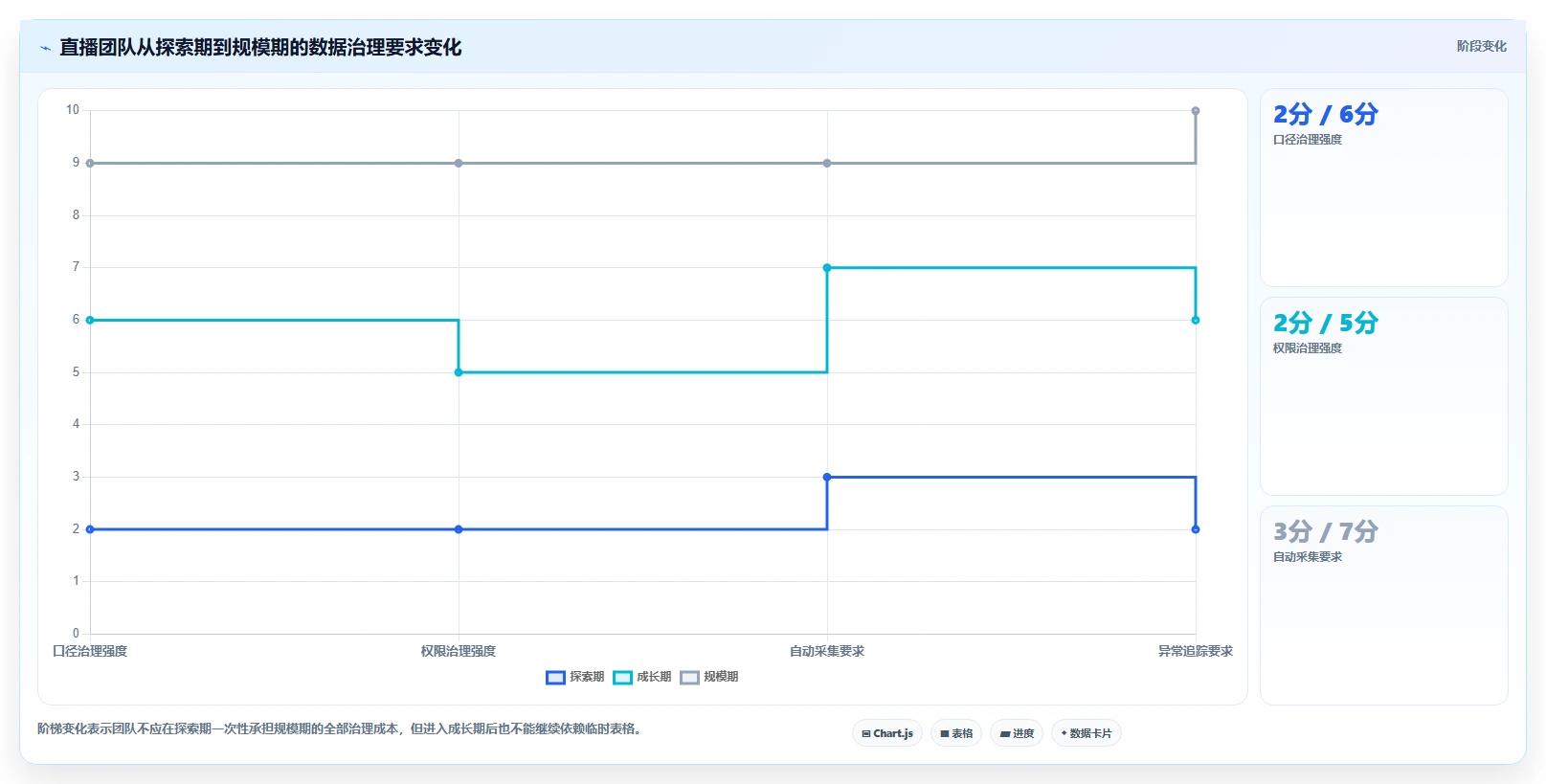Click the Chart.js tag pill
This screenshot has height=784, width=1546.
pyautogui.click(x=887, y=733)
